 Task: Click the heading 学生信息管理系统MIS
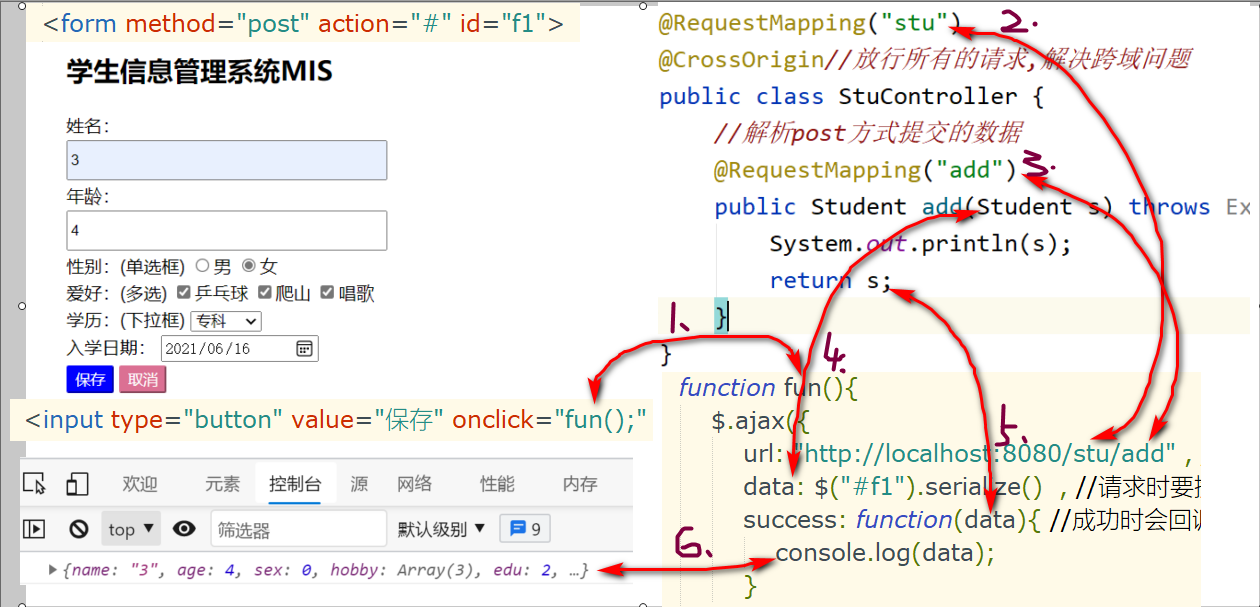click(200, 72)
